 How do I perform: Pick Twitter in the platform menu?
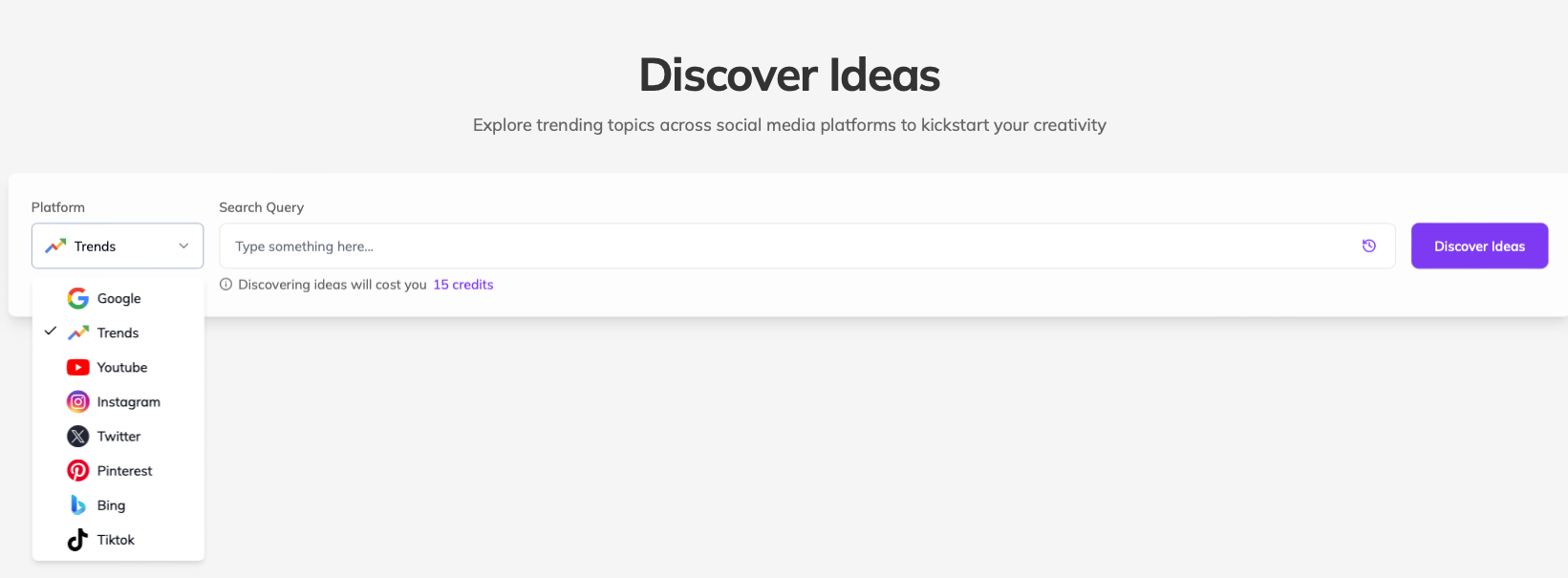pos(118,437)
